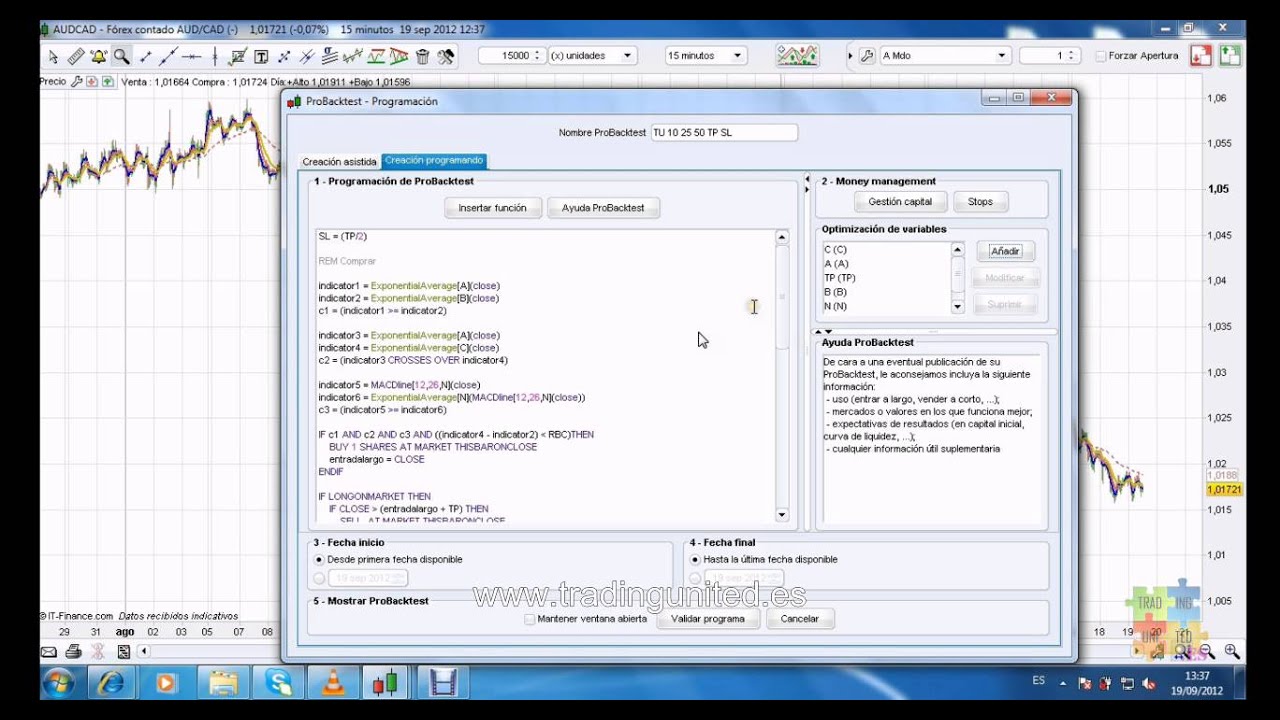This screenshot has height=720, width=1280.
Task: Open Windows Explorer folder in taskbar
Action: pos(222,683)
